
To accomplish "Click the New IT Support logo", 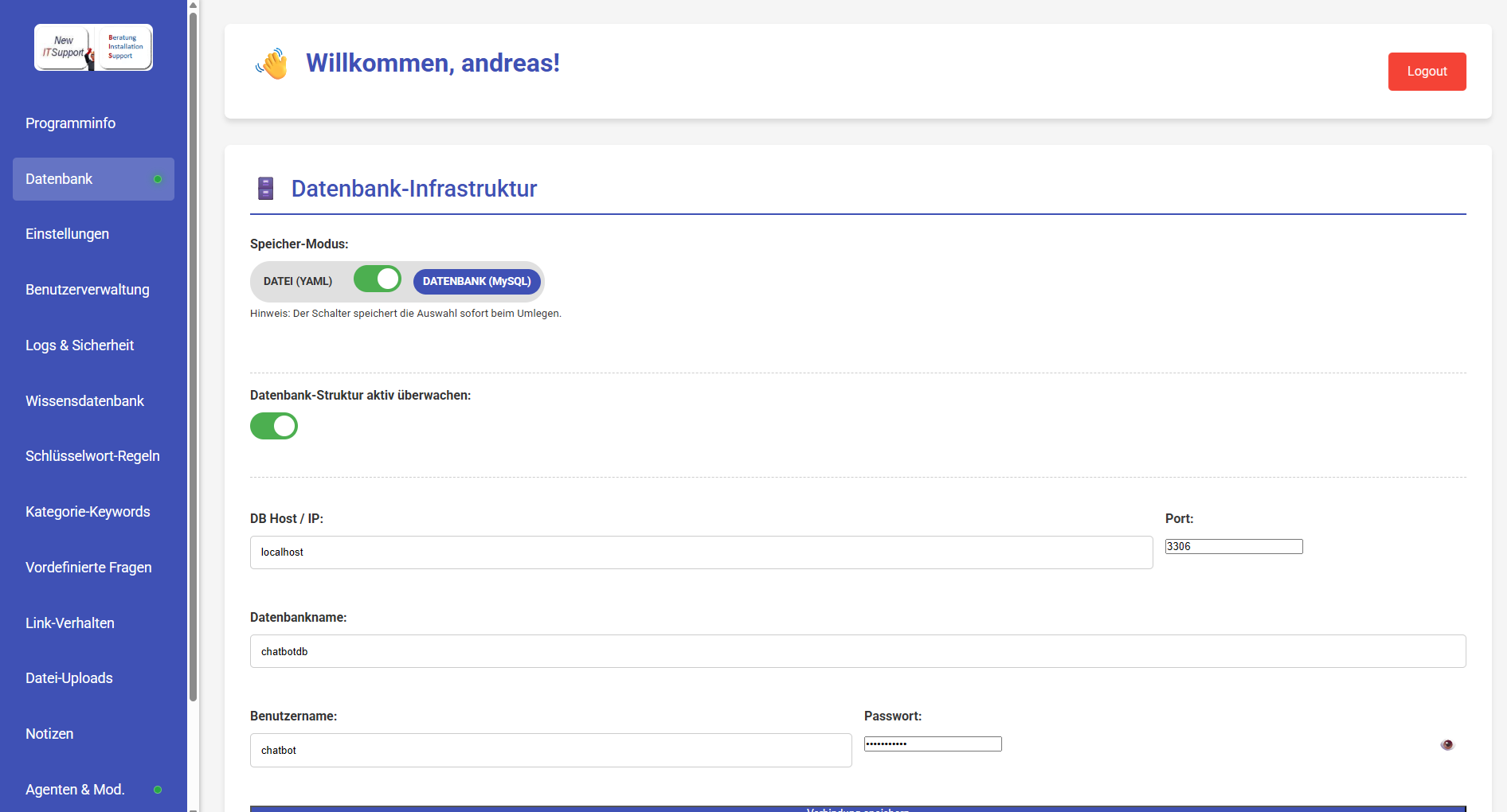I will click(x=93, y=48).
